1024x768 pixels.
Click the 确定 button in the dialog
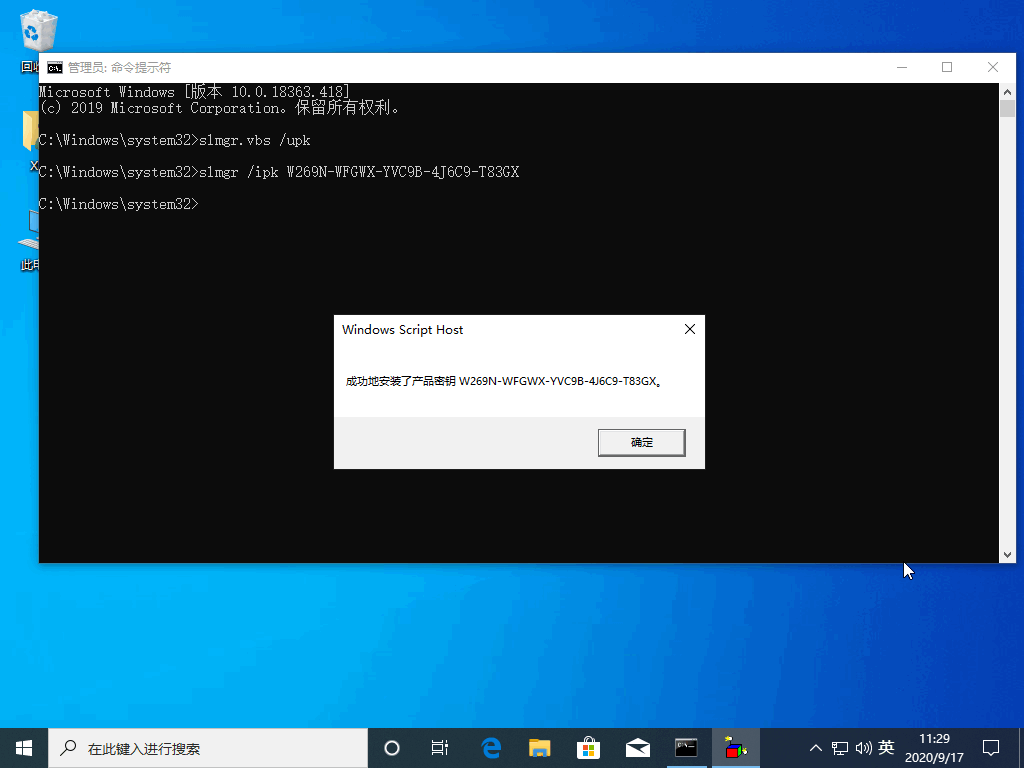641,442
